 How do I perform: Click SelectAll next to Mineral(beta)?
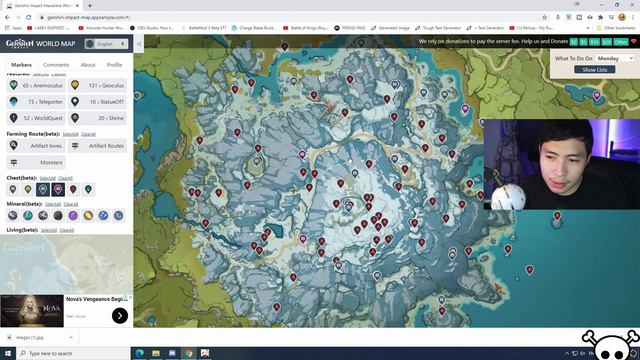[x=53, y=204]
